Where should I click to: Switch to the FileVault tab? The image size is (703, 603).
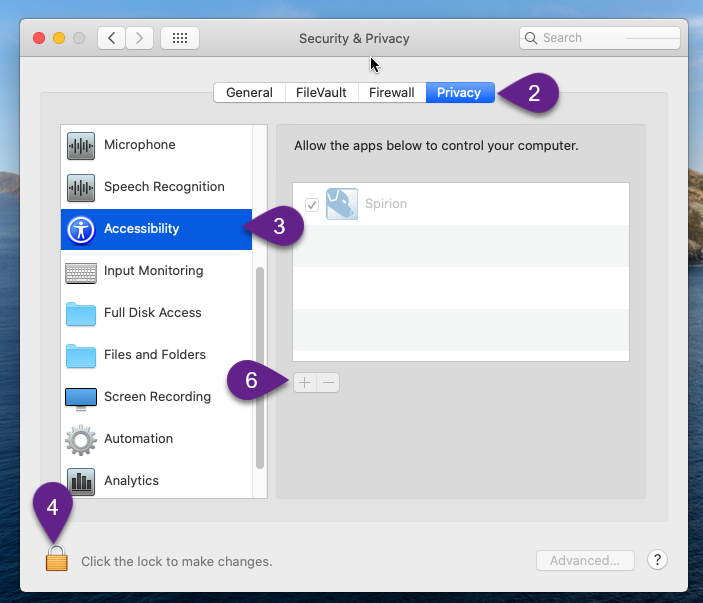point(321,92)
